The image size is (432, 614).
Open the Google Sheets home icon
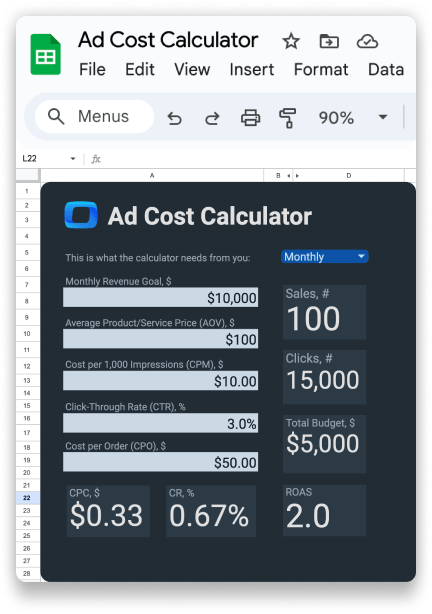click(45, 54)
